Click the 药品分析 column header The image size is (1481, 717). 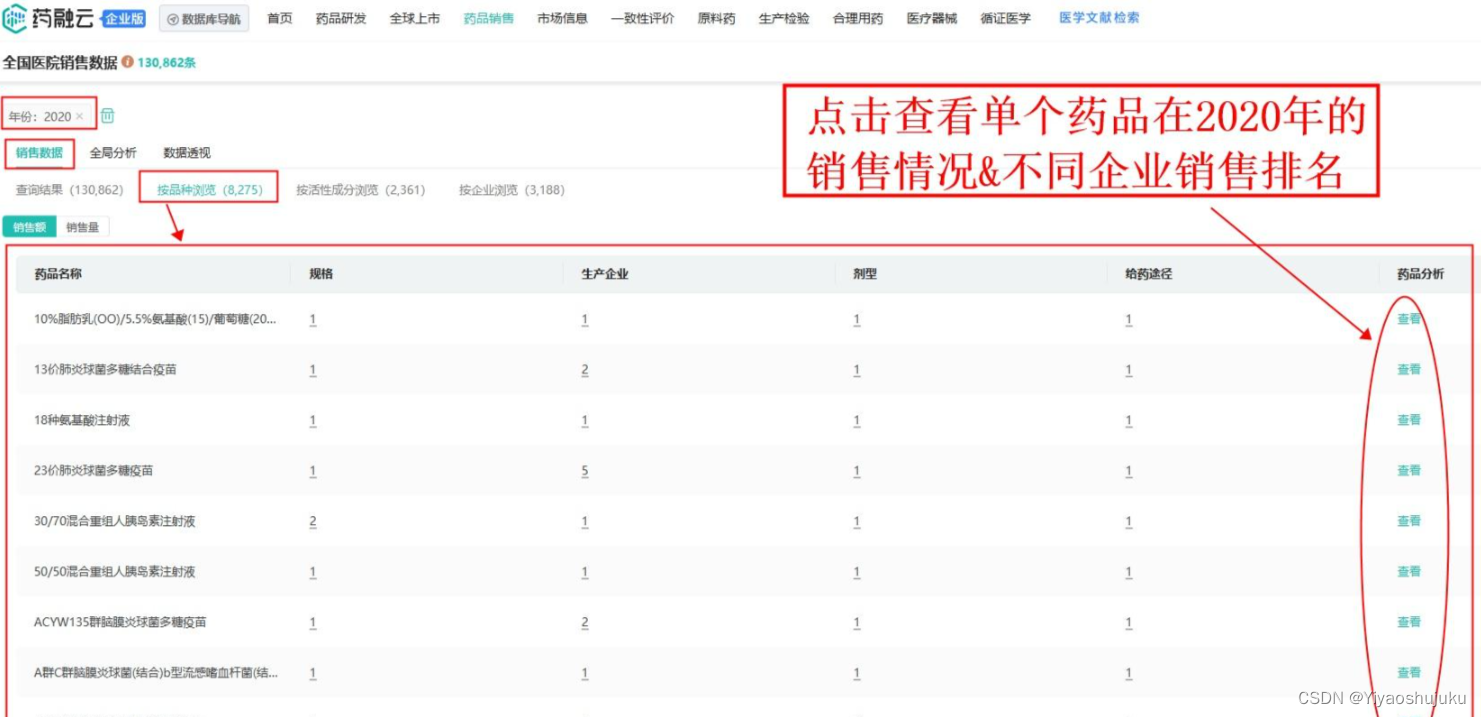tap(1421, 274)
